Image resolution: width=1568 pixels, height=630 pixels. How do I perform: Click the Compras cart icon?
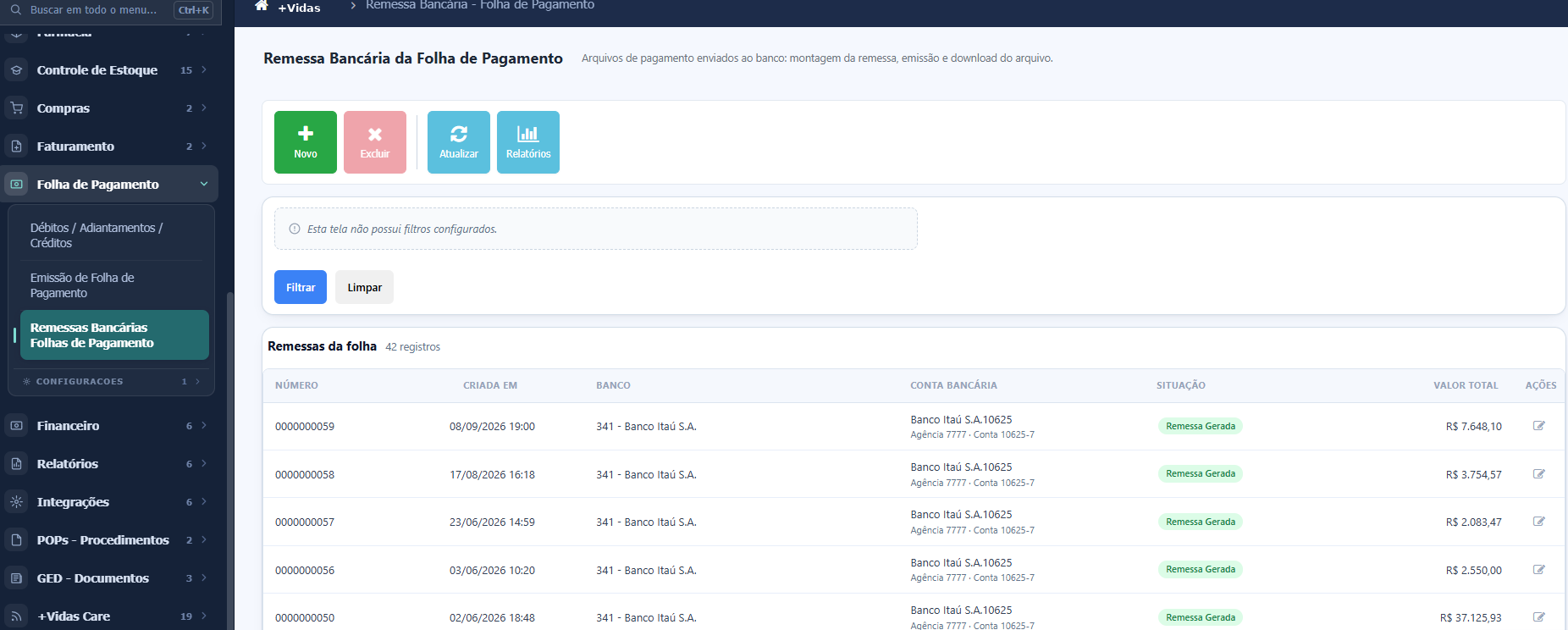(x=16, y=108)
